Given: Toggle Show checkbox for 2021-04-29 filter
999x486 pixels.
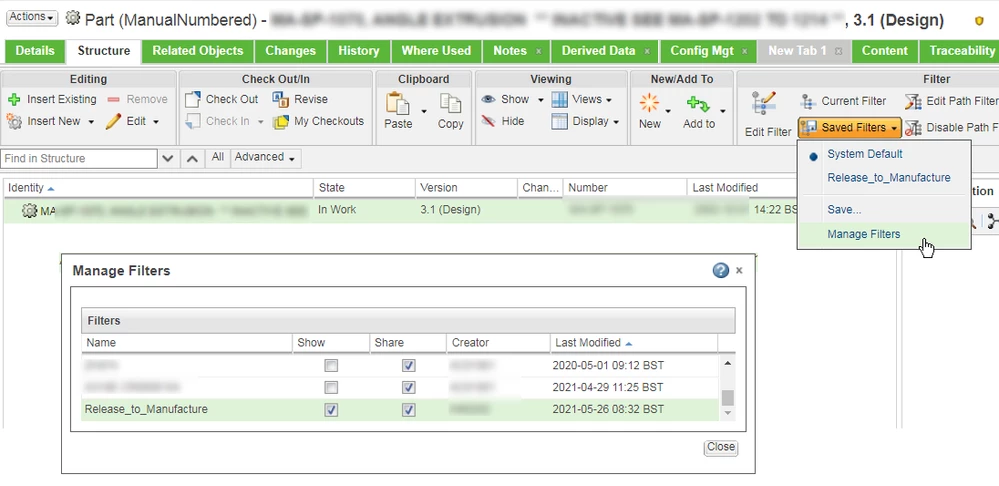Looking at the screenshot, I should click(331, 387).
